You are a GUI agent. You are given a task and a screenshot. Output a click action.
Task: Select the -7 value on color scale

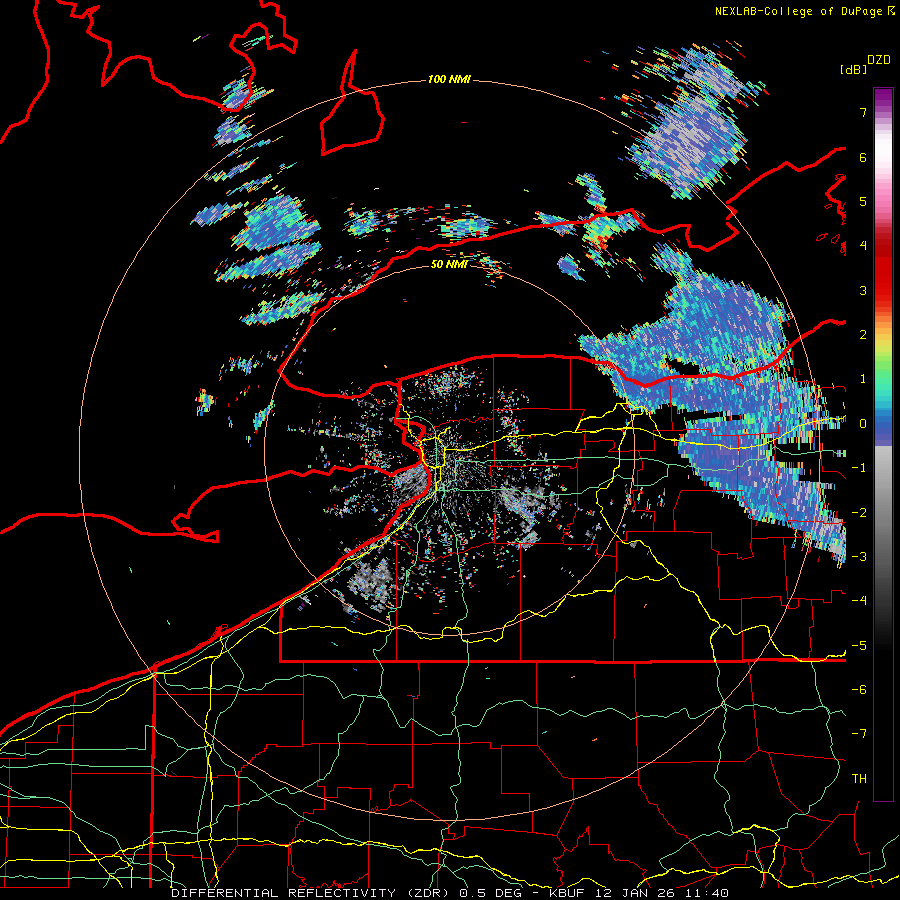859,734
